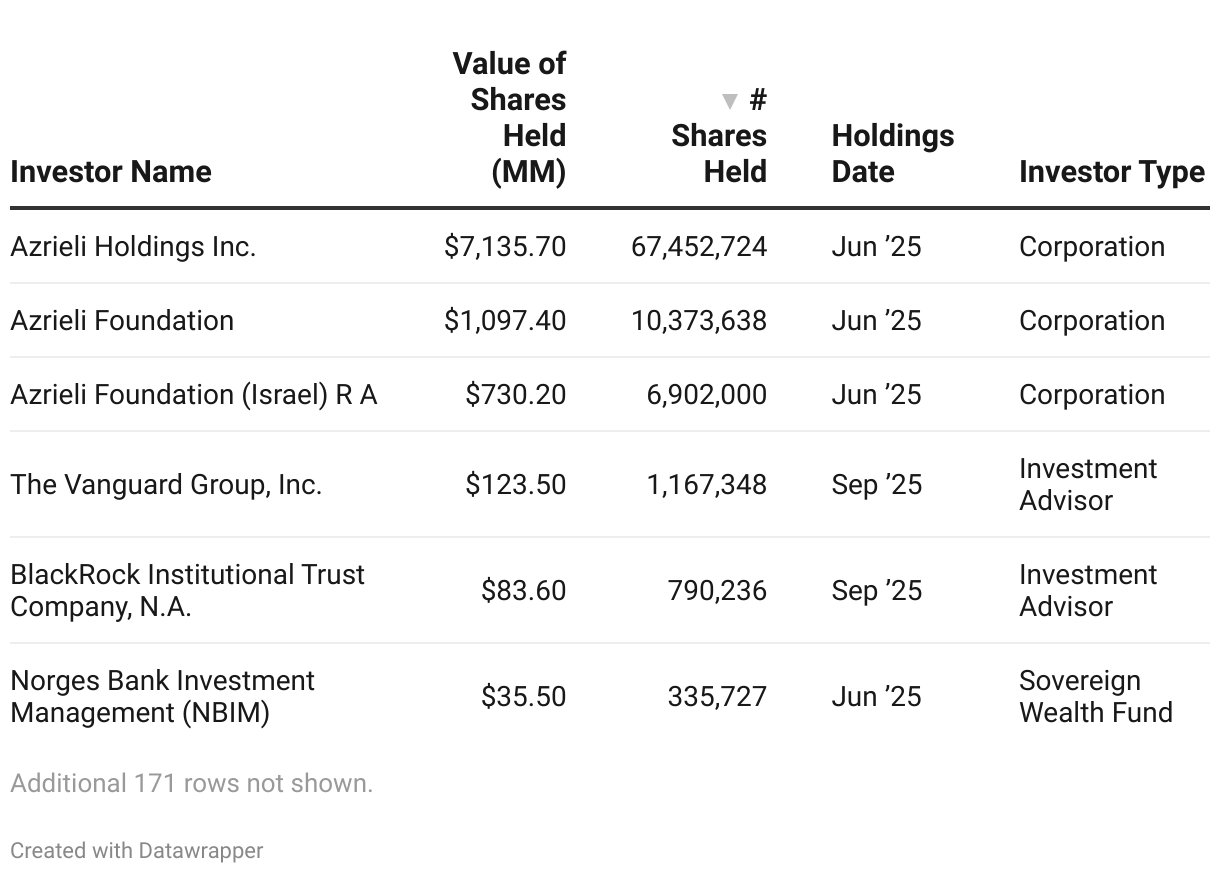Select the $35.50 value for Norges Bank
1220x874 pixels.
coord(523,697)
